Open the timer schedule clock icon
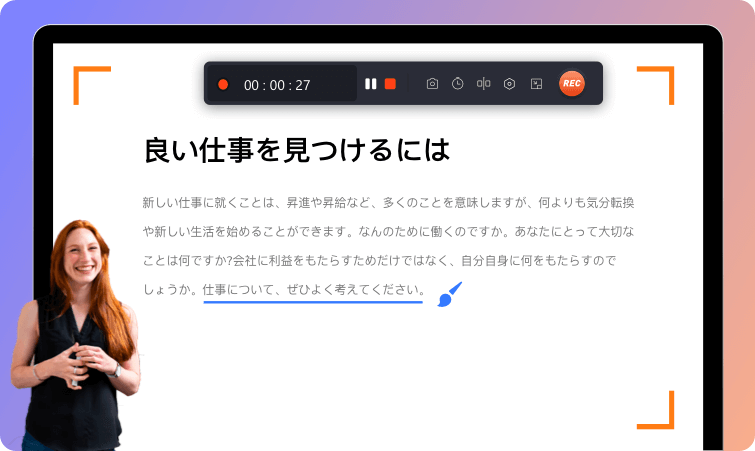 point(457,84)
